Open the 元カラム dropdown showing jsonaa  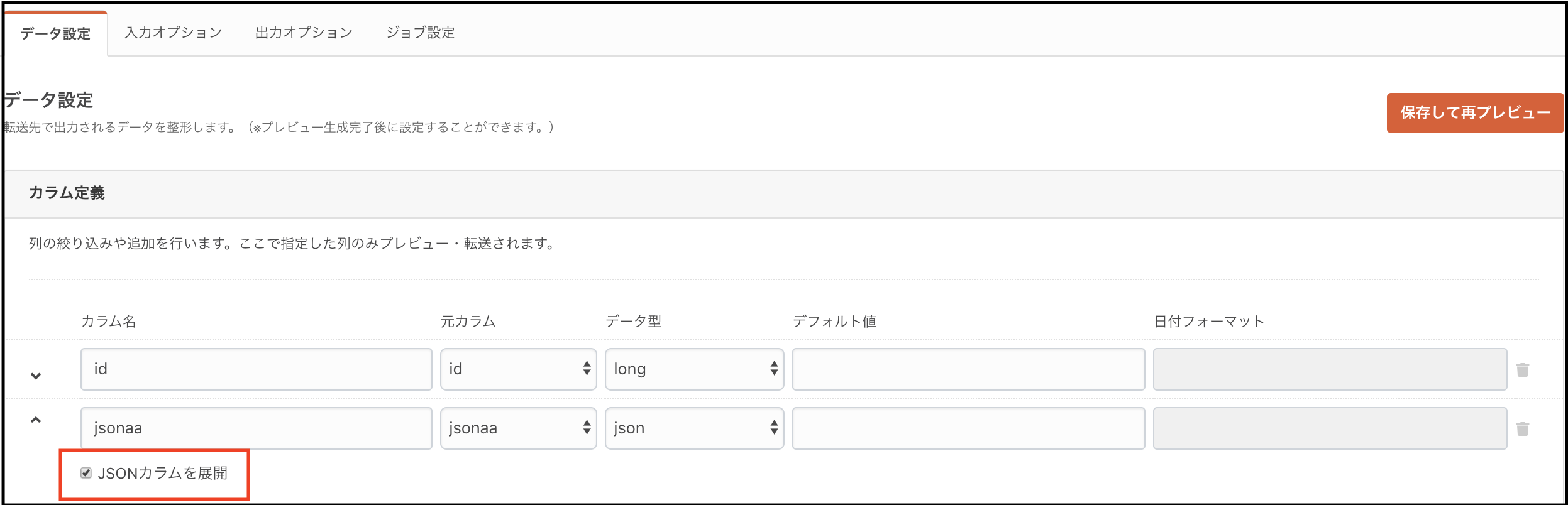tap(518, 428)
